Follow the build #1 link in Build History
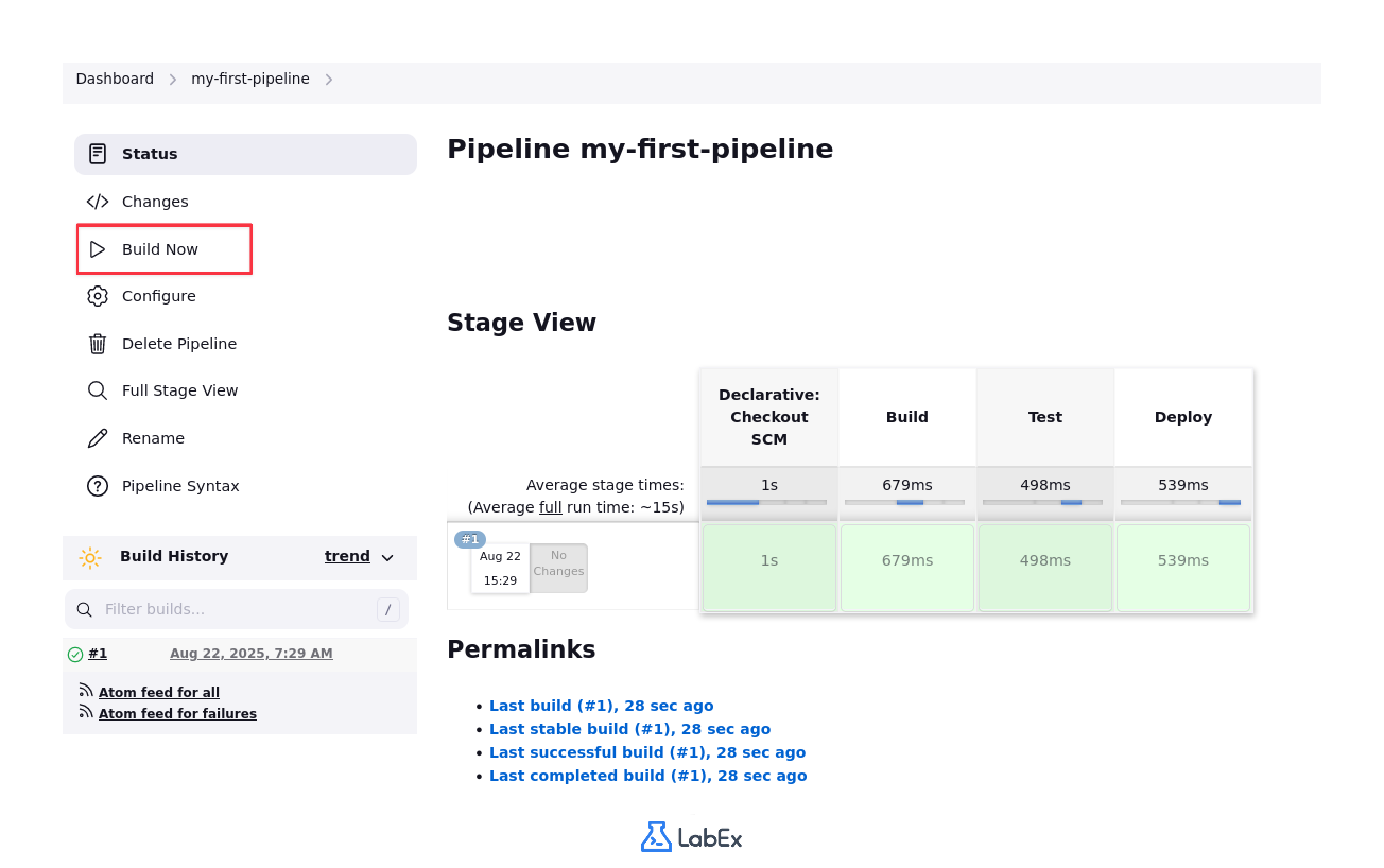The height and width of the screenshot is (868, 1384). (x=98, y=653)
